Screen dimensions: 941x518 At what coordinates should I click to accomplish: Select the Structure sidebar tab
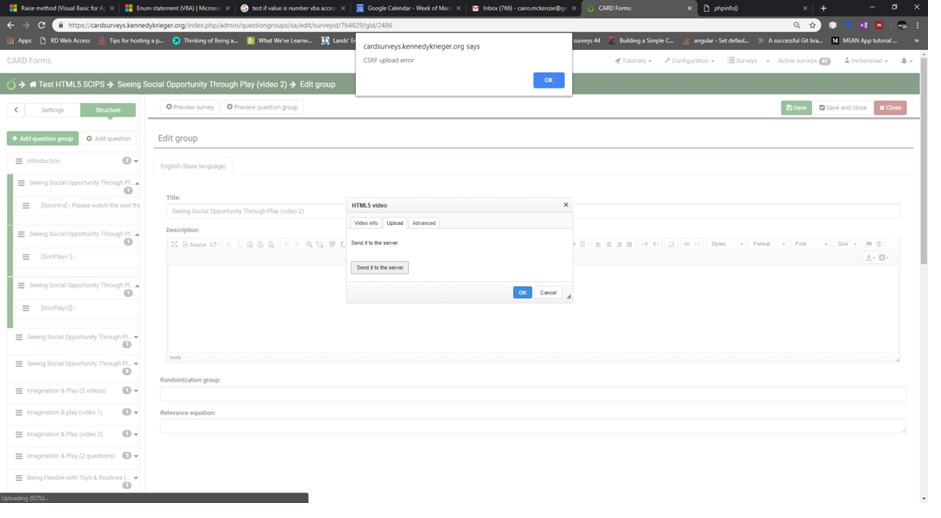click(109, 112)
